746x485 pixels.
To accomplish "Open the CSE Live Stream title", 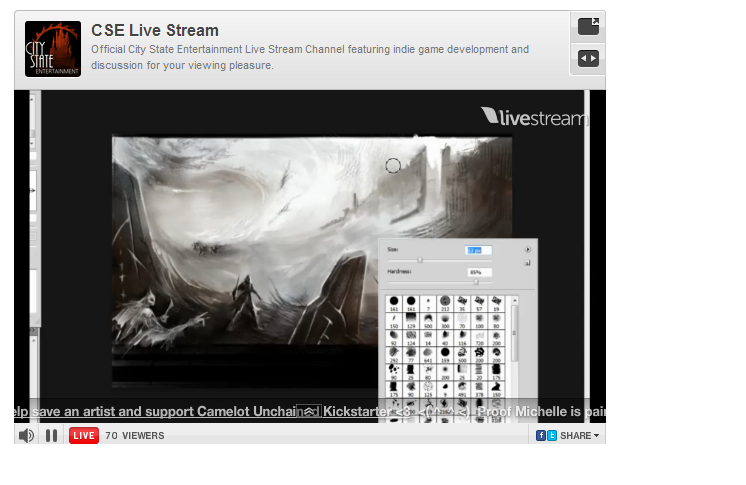I will click(x=155, y=30).
